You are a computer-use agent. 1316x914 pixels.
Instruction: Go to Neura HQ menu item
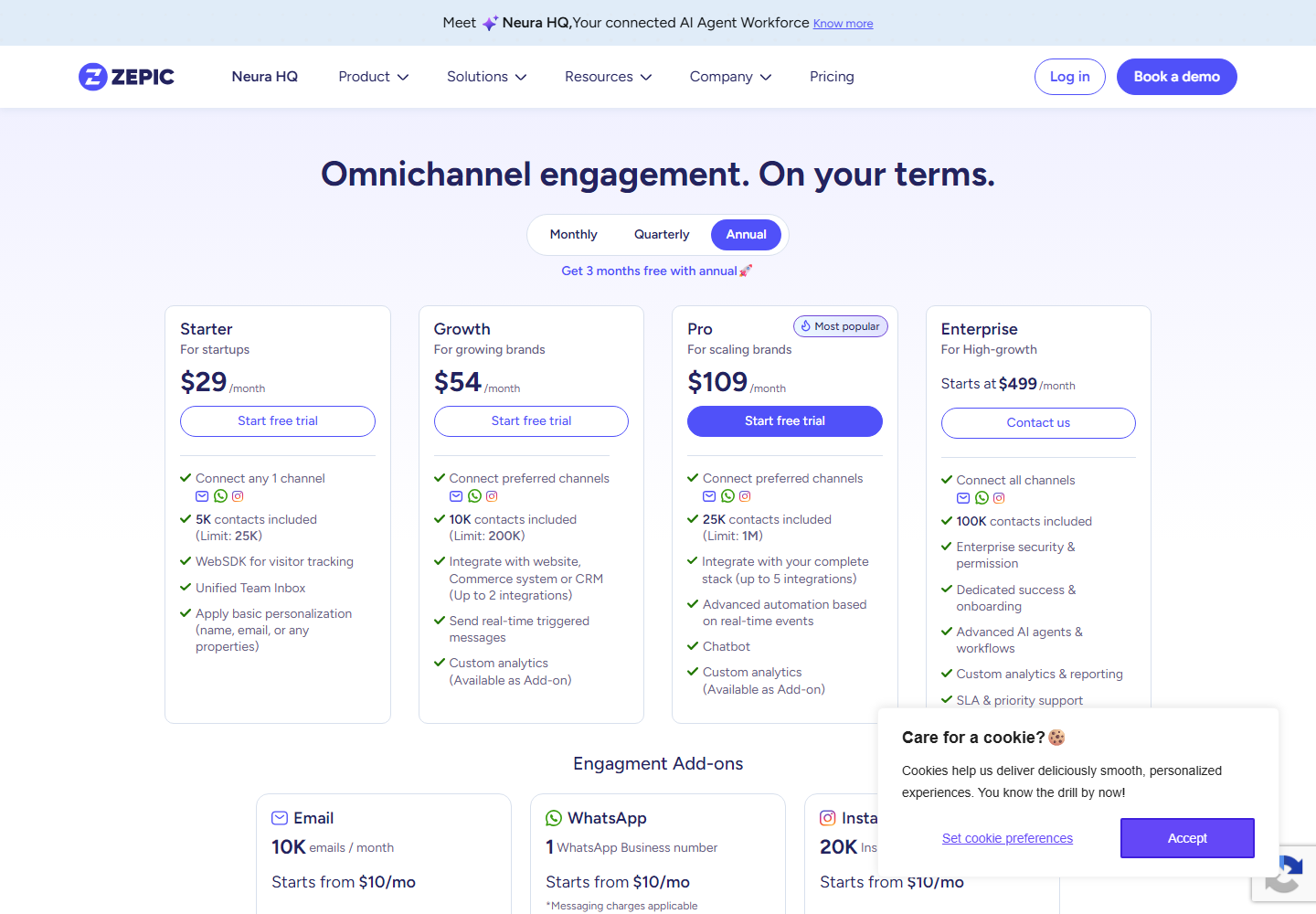coord(265,77)
